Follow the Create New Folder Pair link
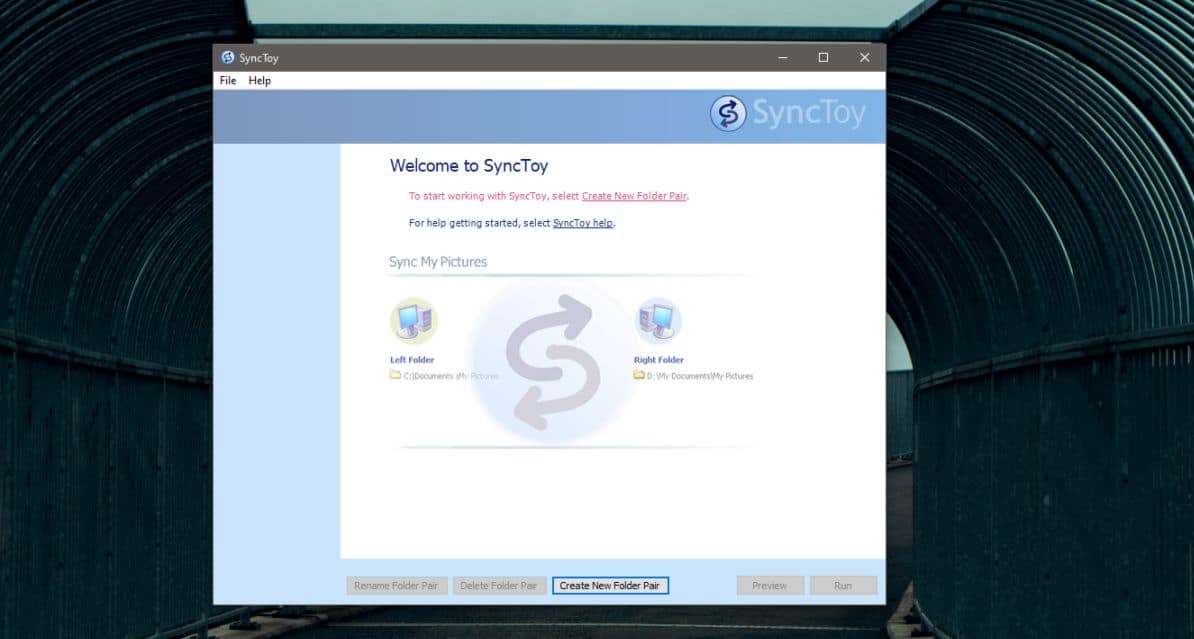Screen dimensions: 1194x639 634,196
